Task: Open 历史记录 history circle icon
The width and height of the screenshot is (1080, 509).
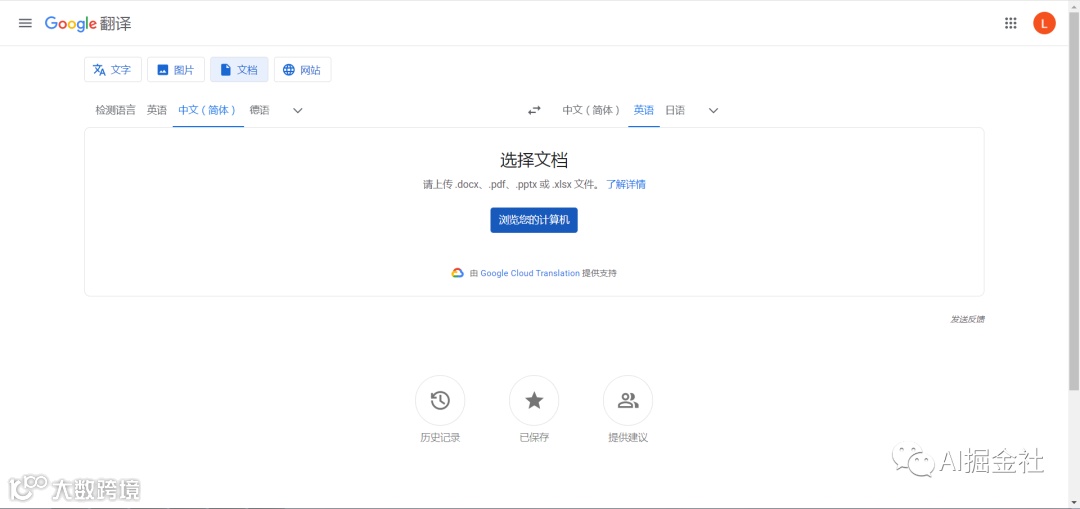Action: coord(440,400)
